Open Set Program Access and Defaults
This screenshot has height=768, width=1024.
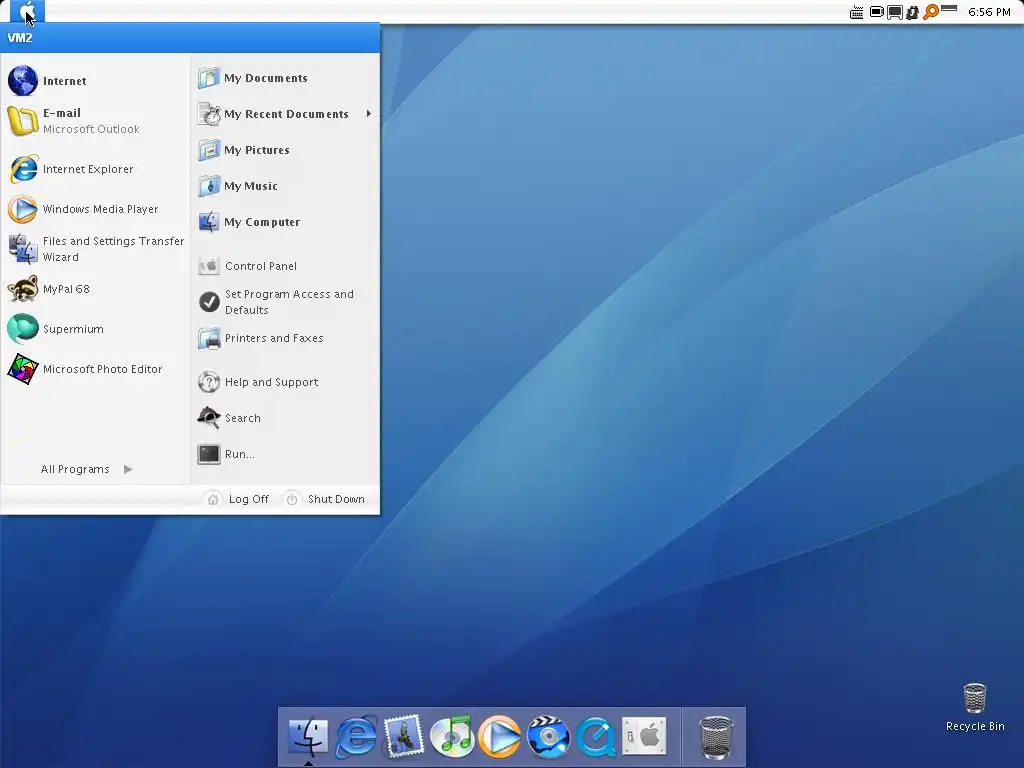coord(285,302)
